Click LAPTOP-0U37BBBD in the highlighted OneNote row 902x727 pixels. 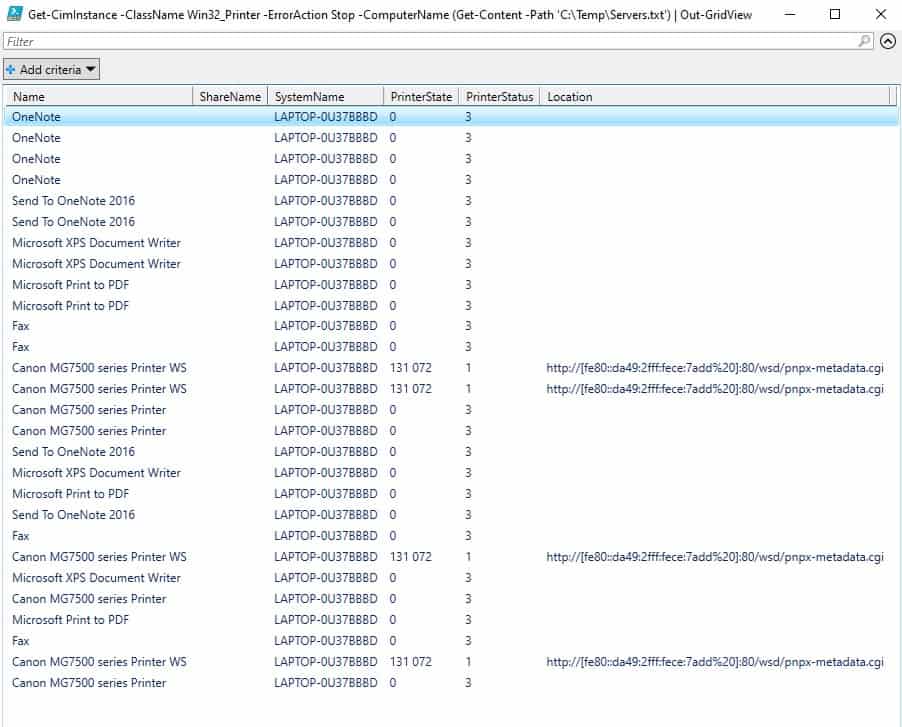click(326, 117)
